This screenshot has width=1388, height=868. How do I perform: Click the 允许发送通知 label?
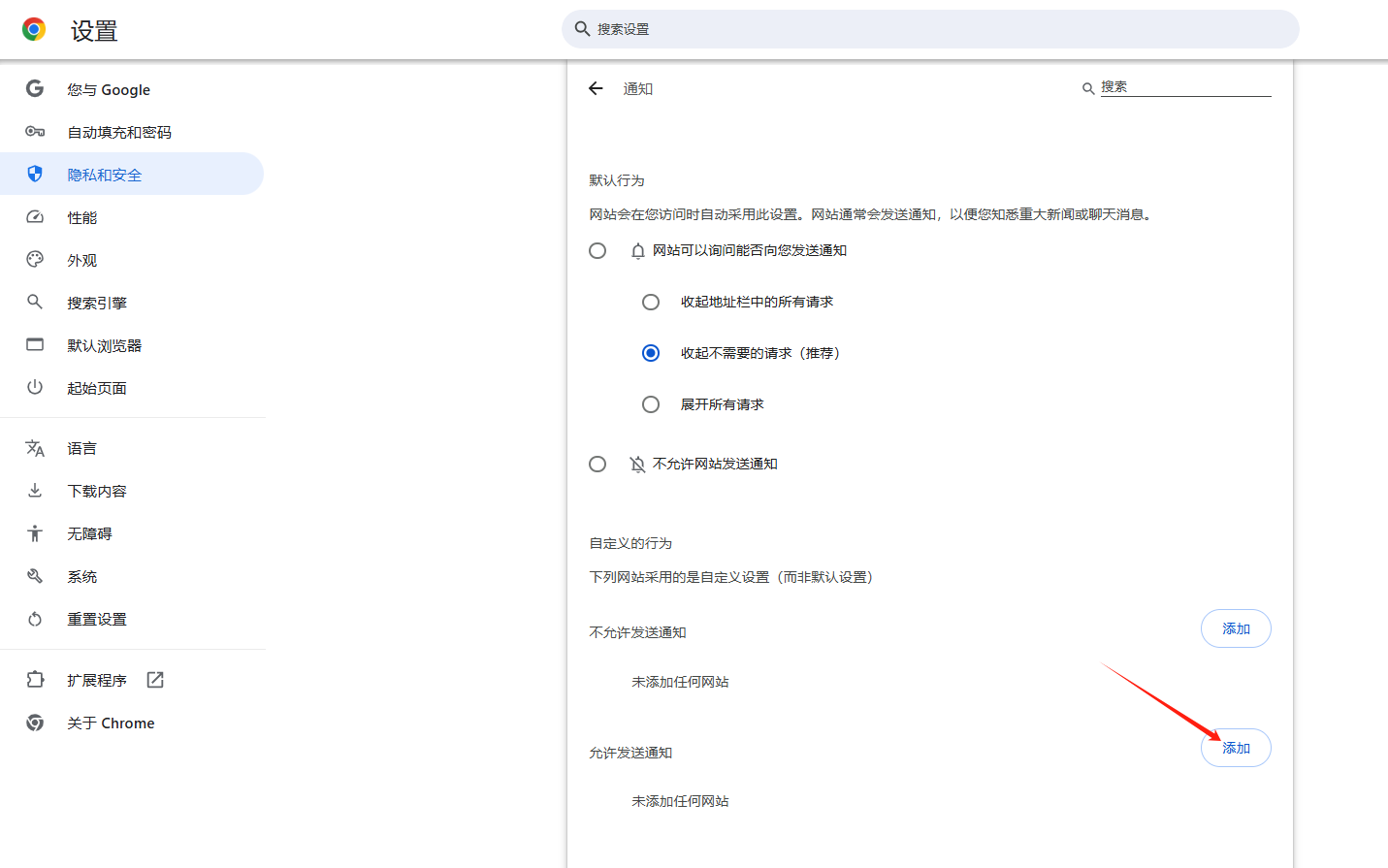coord(630,753)
